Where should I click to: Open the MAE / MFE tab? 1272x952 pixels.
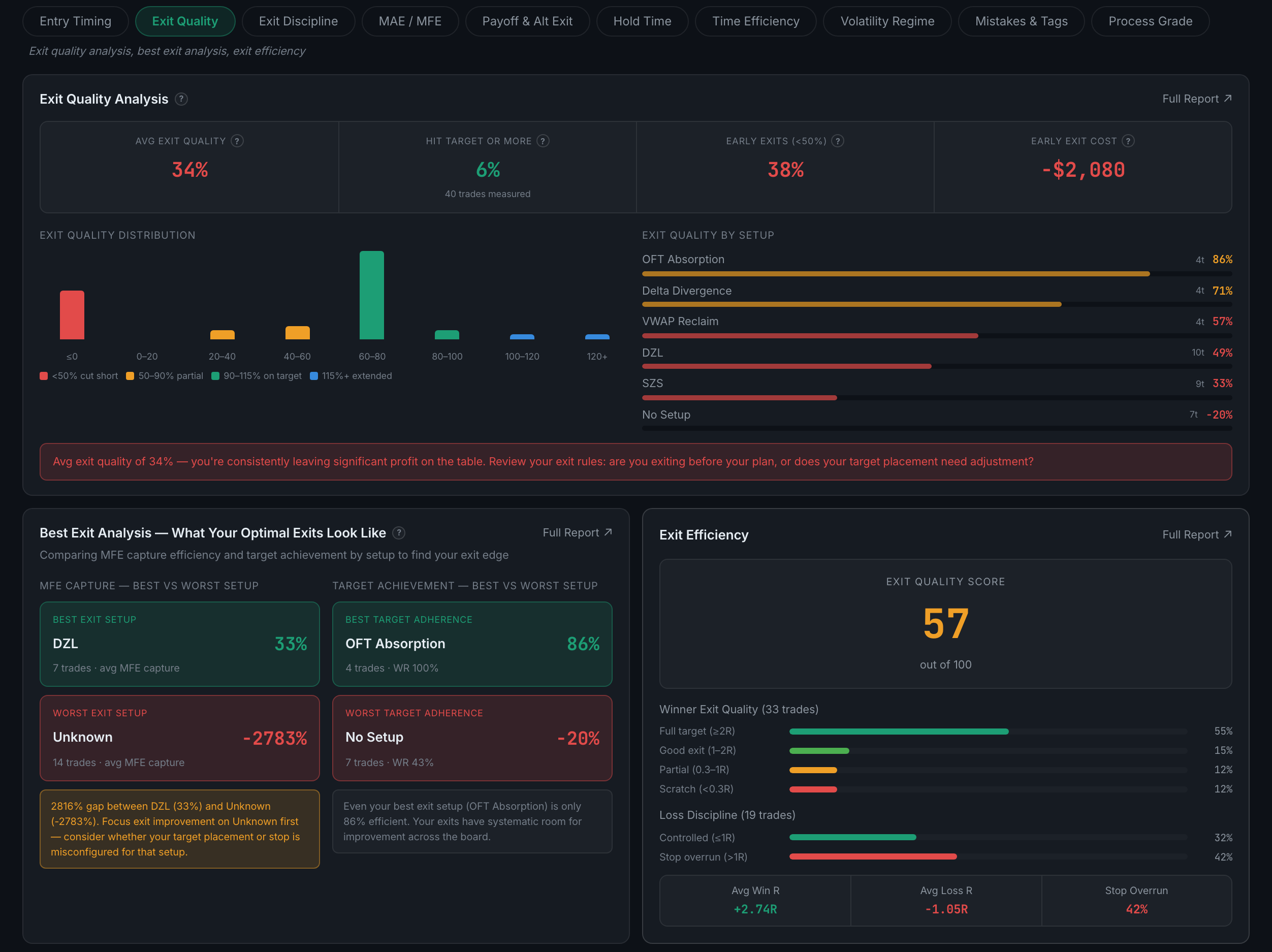point(410,21)
